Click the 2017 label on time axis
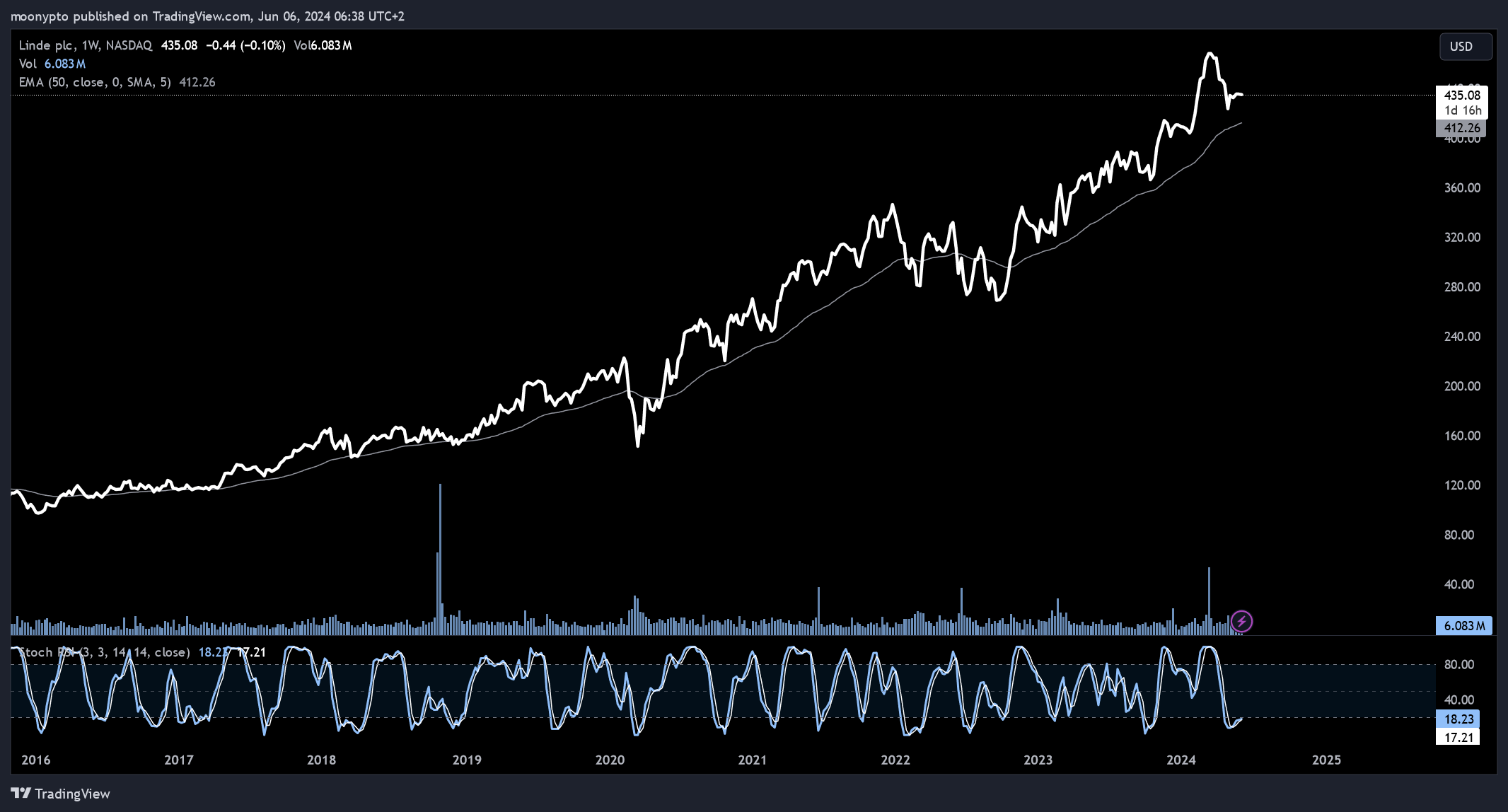This screenshot has height=812, width=1508. click(x=179, y=760)
